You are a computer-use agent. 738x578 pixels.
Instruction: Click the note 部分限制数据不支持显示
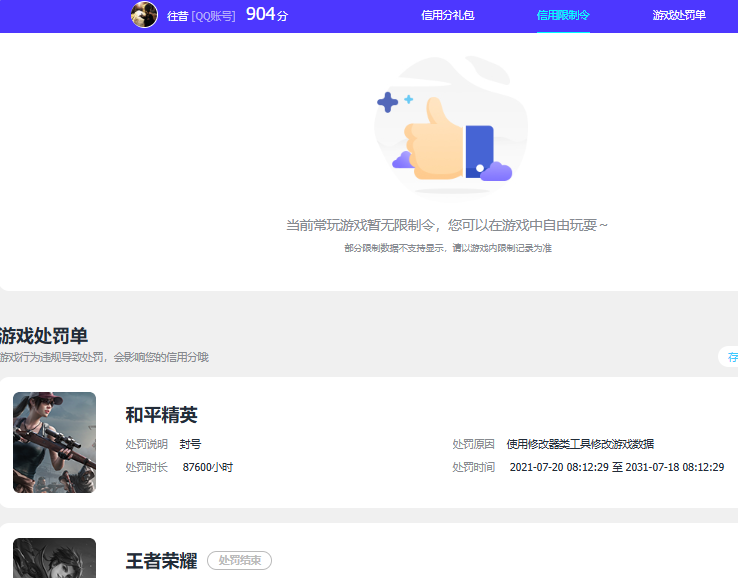(394, 248)
